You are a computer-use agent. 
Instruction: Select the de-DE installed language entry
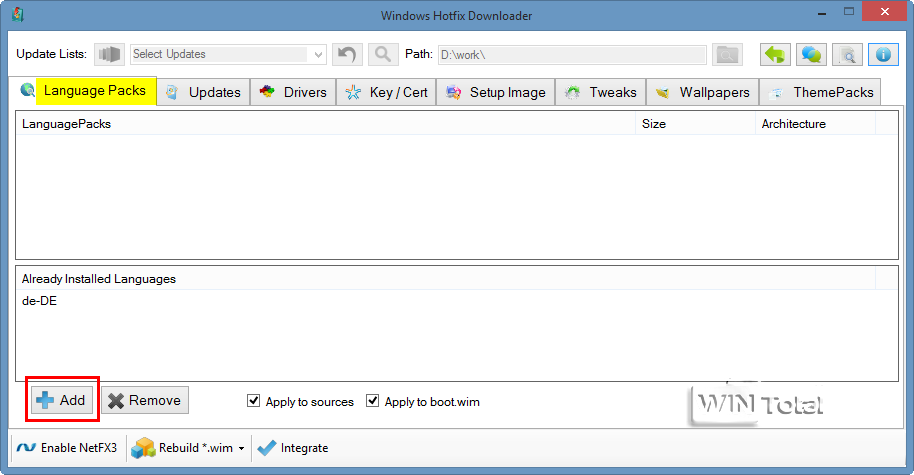tap(40, 301)
